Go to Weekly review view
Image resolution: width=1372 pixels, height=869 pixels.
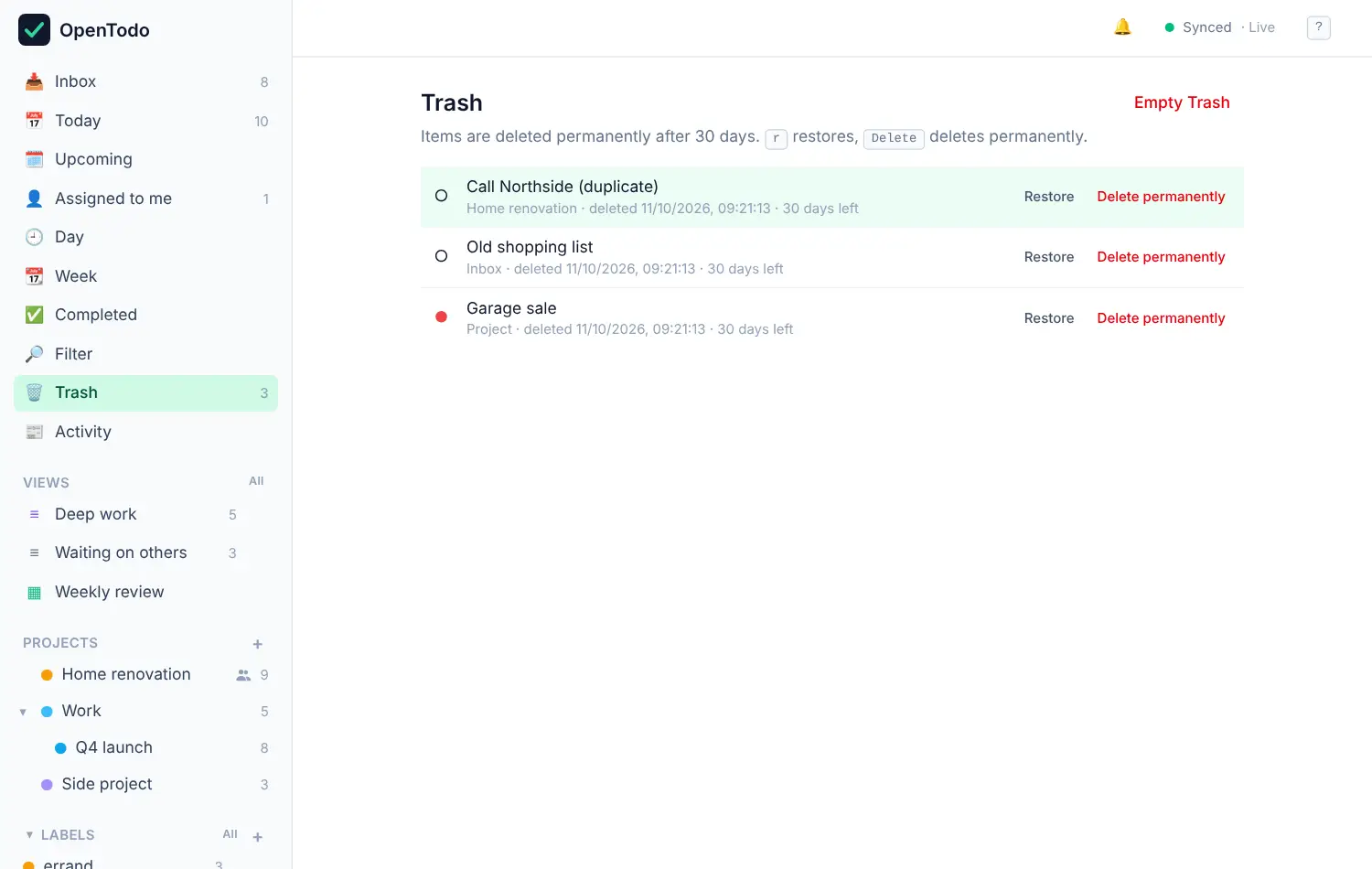145,592
